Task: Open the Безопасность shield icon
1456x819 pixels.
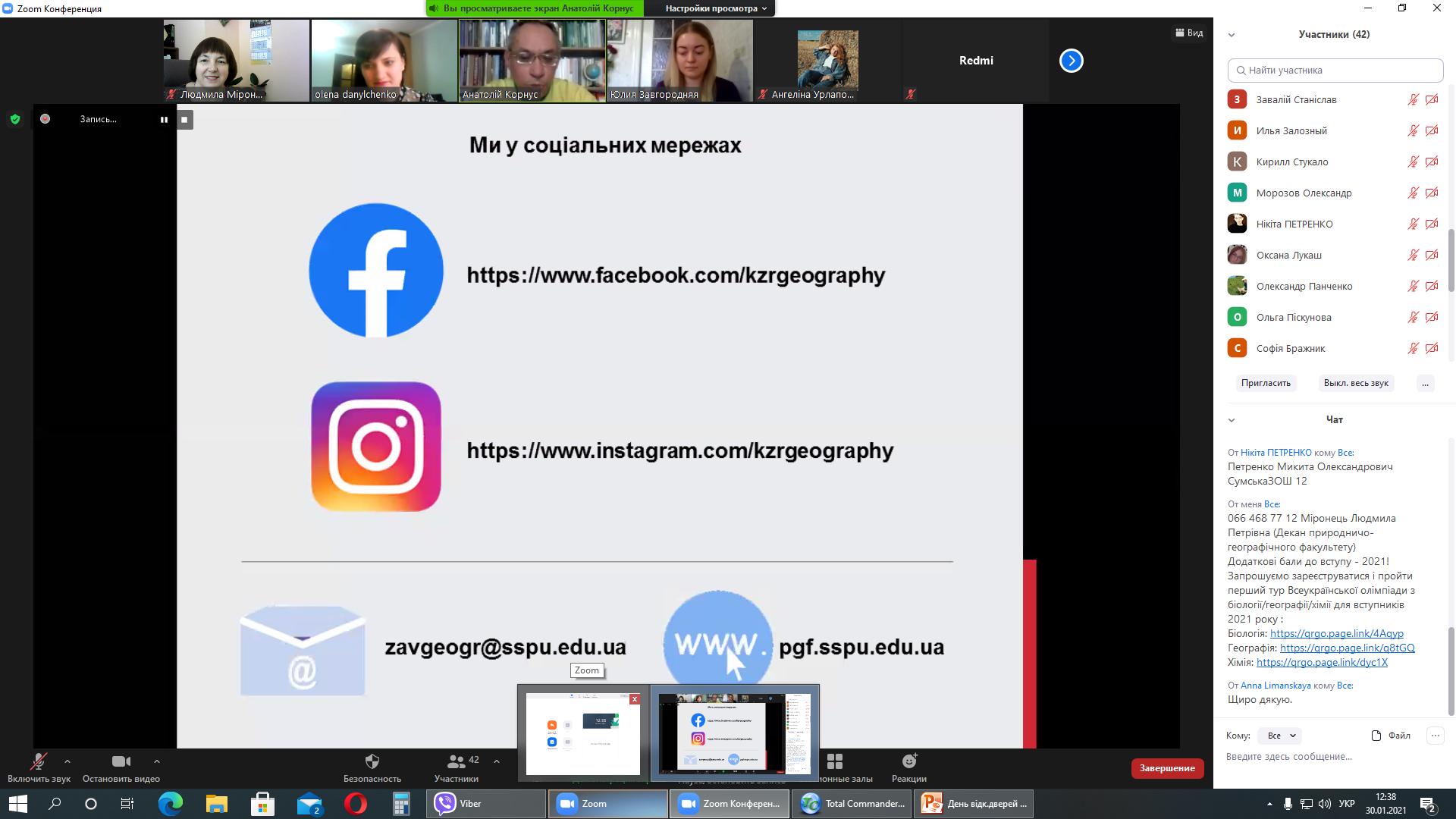Action: click(x=372, y=761)
